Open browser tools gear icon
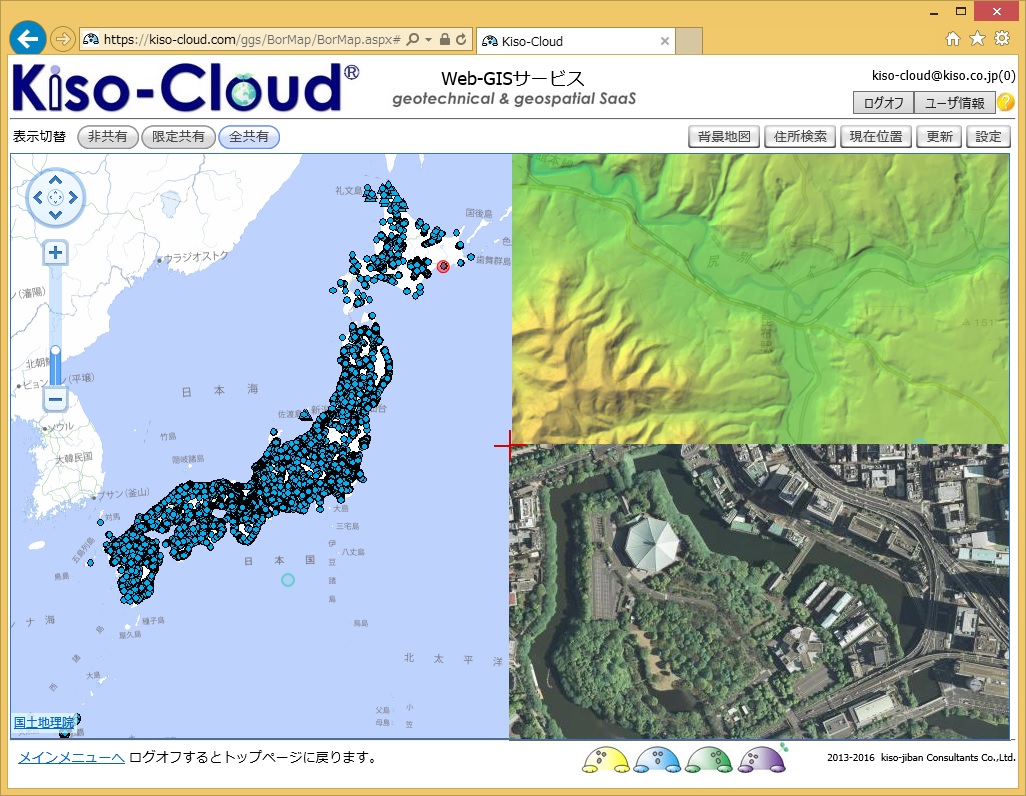The width and height of the screenshot is (1026, 796). coord(1002,39)
